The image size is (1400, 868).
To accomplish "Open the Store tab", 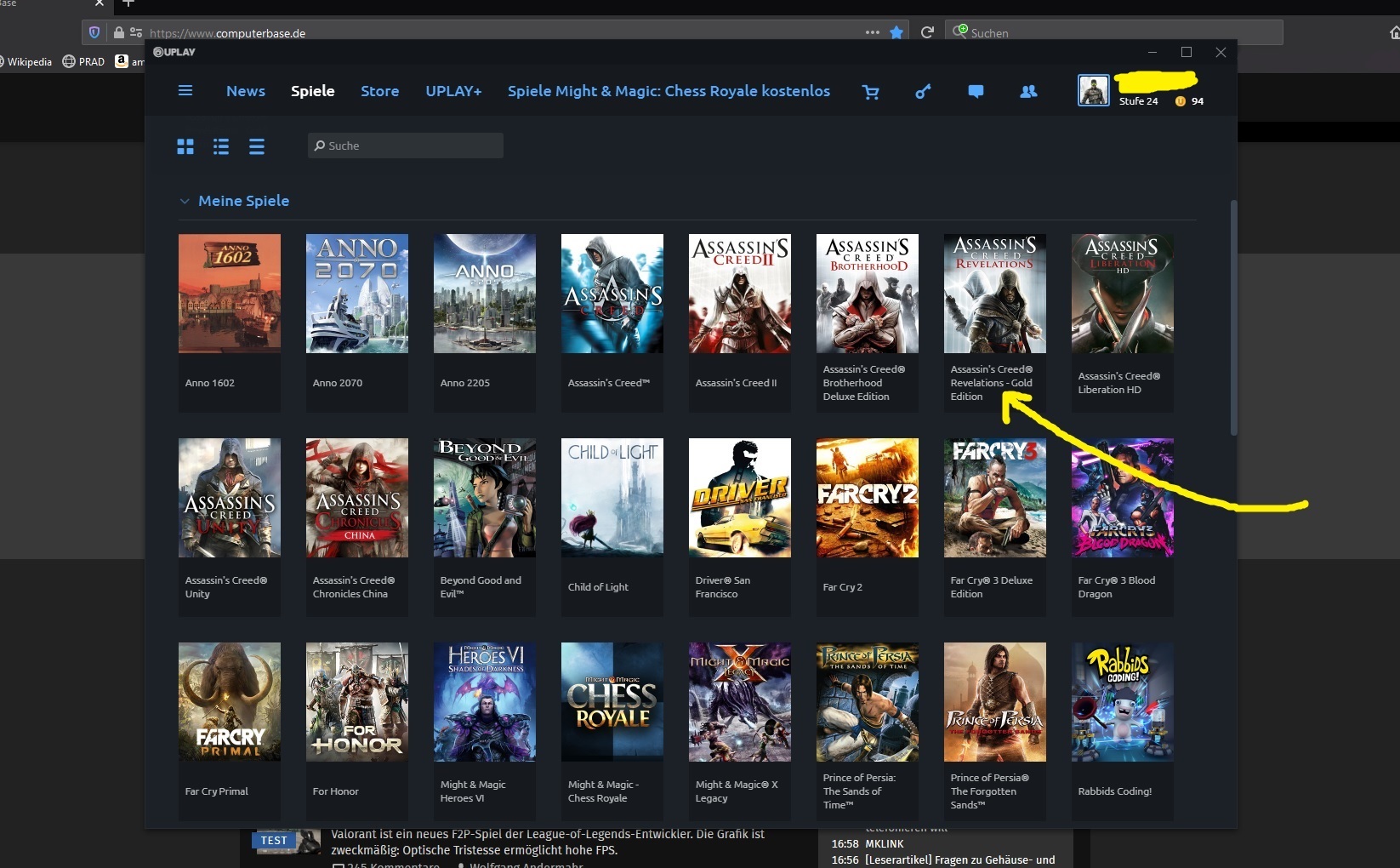I will 379,91.
